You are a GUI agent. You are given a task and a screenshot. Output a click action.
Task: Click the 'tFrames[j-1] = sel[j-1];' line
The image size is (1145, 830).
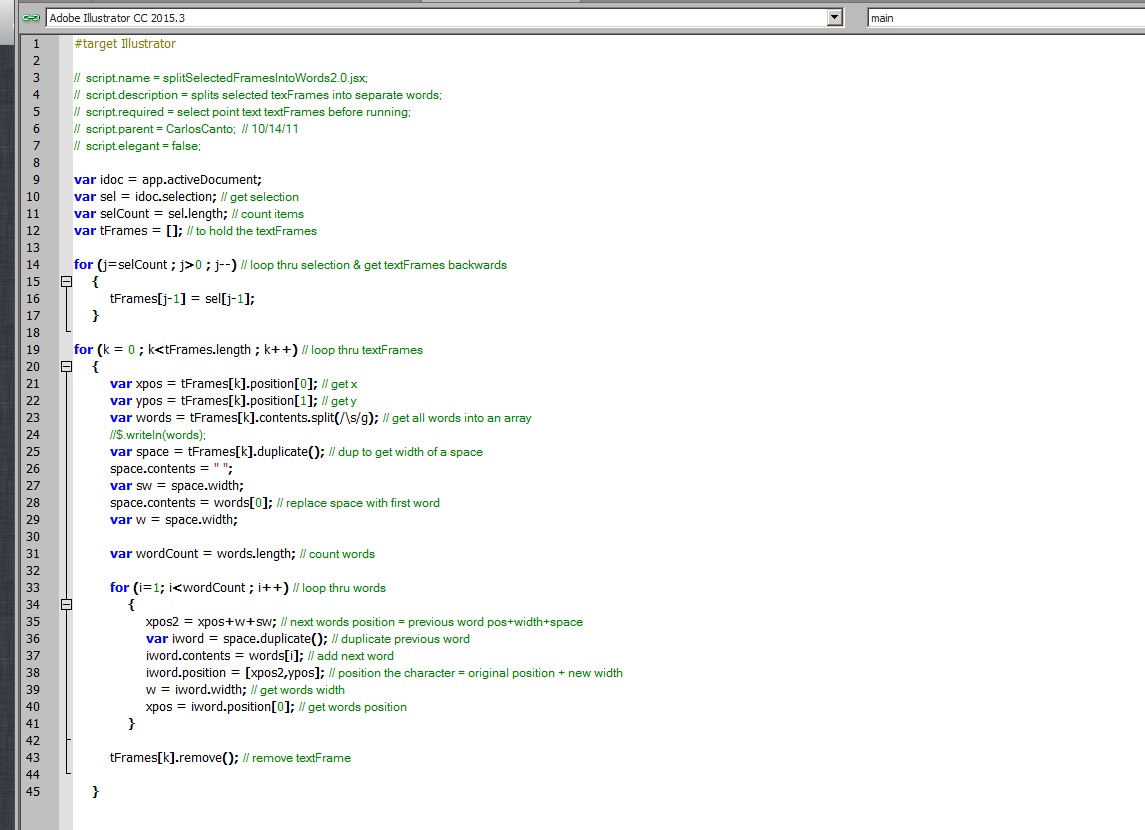click(182, 299)
